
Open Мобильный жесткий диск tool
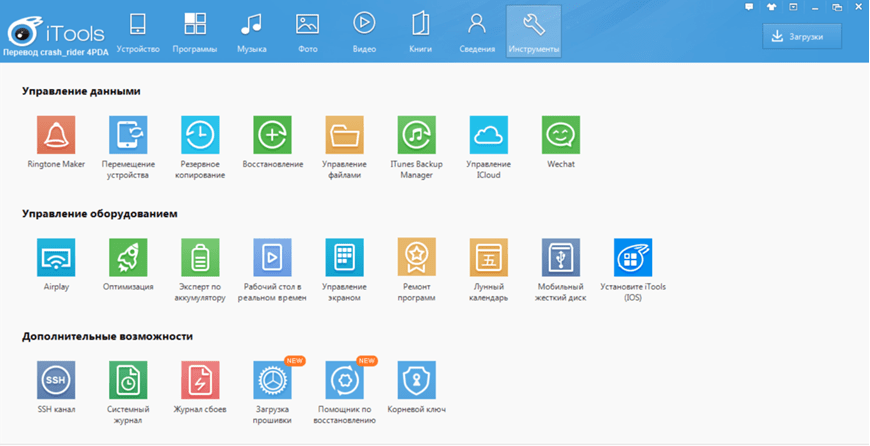pos(561,257)
